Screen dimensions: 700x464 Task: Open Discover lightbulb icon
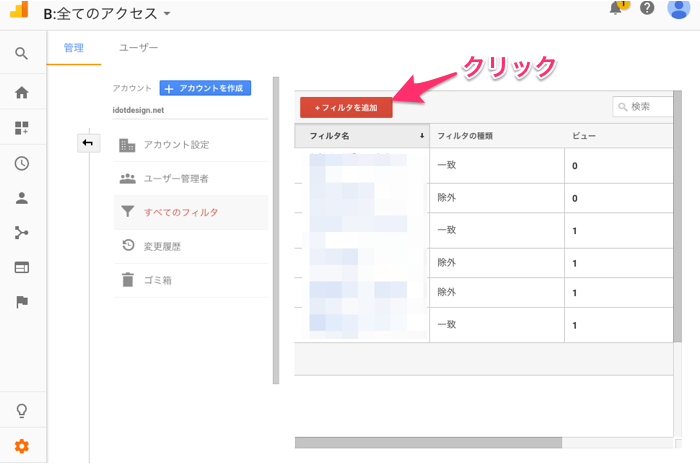(x=22, y=411)
